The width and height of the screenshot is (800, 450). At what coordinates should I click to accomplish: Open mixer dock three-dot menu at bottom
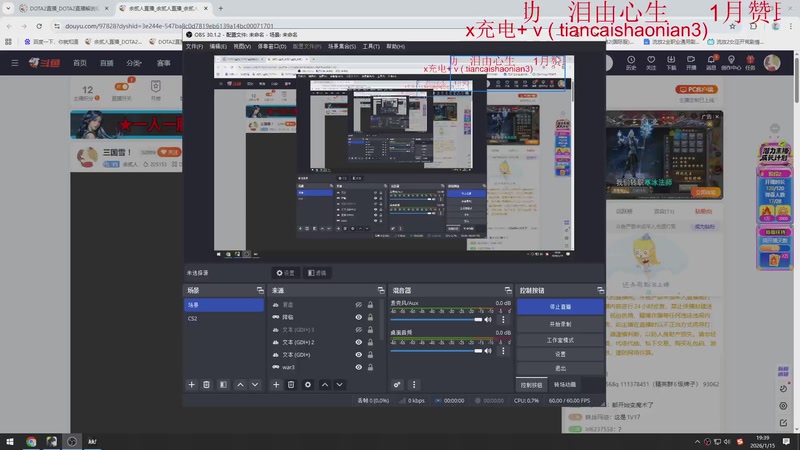pos(414,385)
